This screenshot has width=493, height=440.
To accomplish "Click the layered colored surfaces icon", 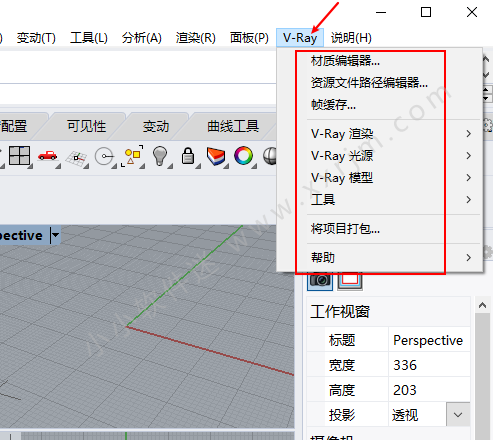I will point(216,156).
